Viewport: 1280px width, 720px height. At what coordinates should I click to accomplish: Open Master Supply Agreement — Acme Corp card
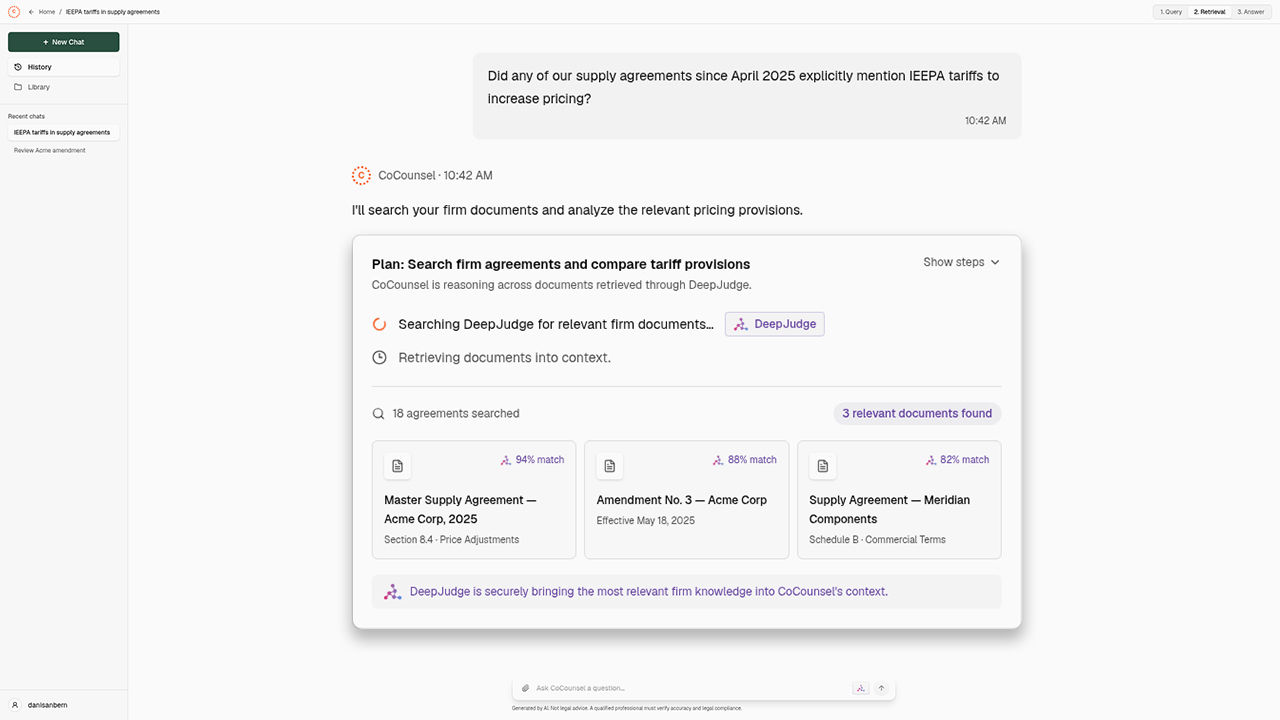coord(474,500)
